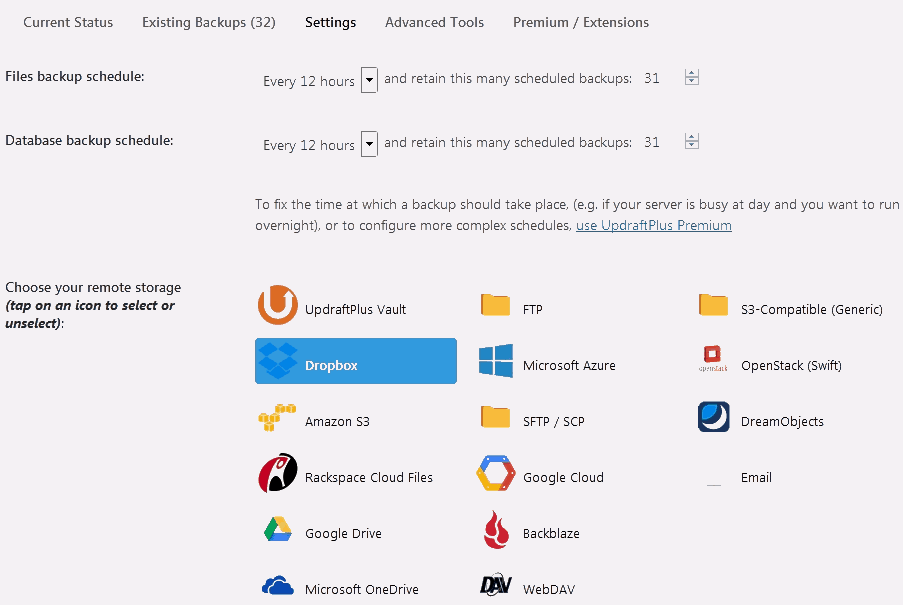Click the DreamObjects label text
Viewport: 903px width, 605px height.
coord(782,421)
